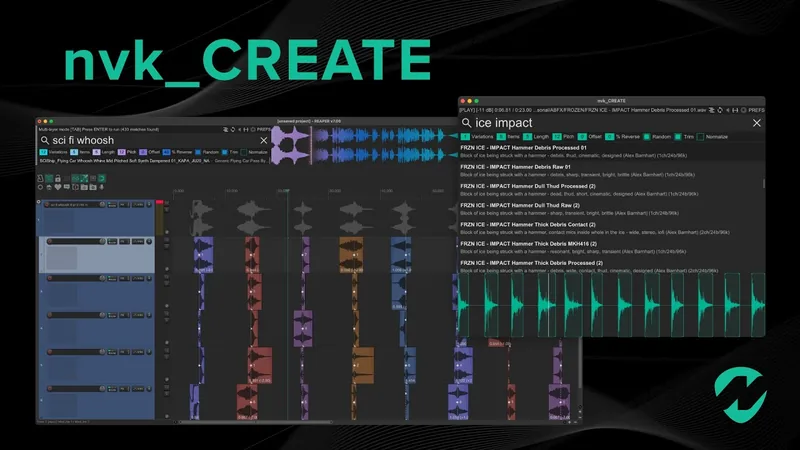
Task: Click the % Reverse number box in nvk_CREATE
Action: click(609, 137)
